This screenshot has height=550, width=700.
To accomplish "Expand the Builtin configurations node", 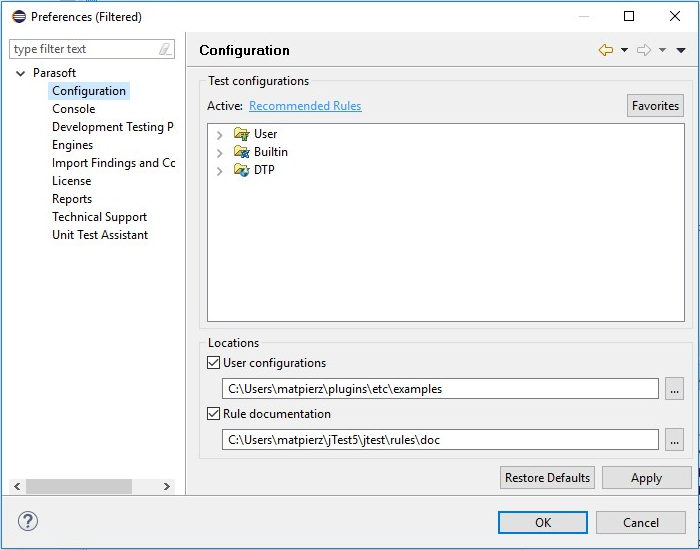I will click(219, 153).
